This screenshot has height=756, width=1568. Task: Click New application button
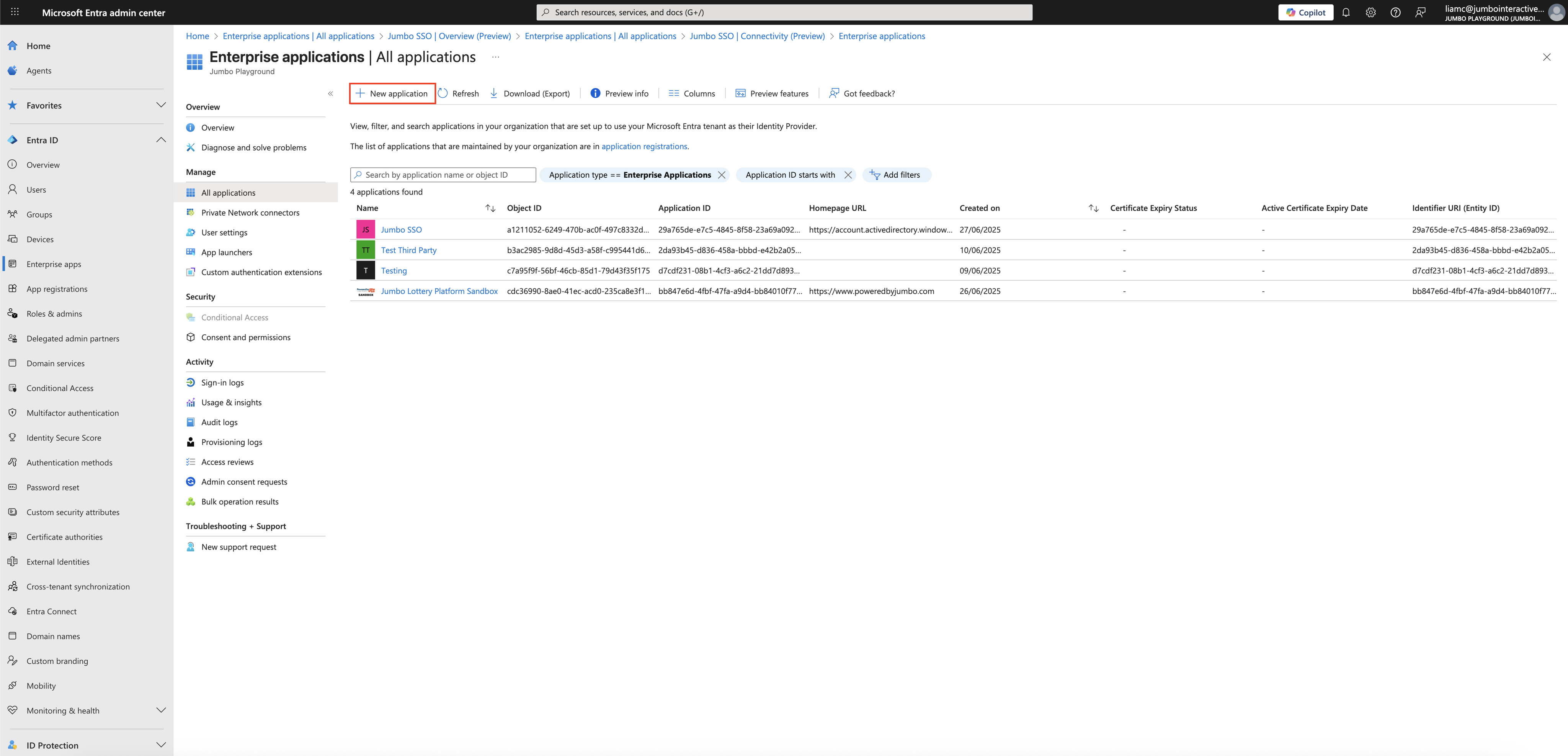[392, 93]
